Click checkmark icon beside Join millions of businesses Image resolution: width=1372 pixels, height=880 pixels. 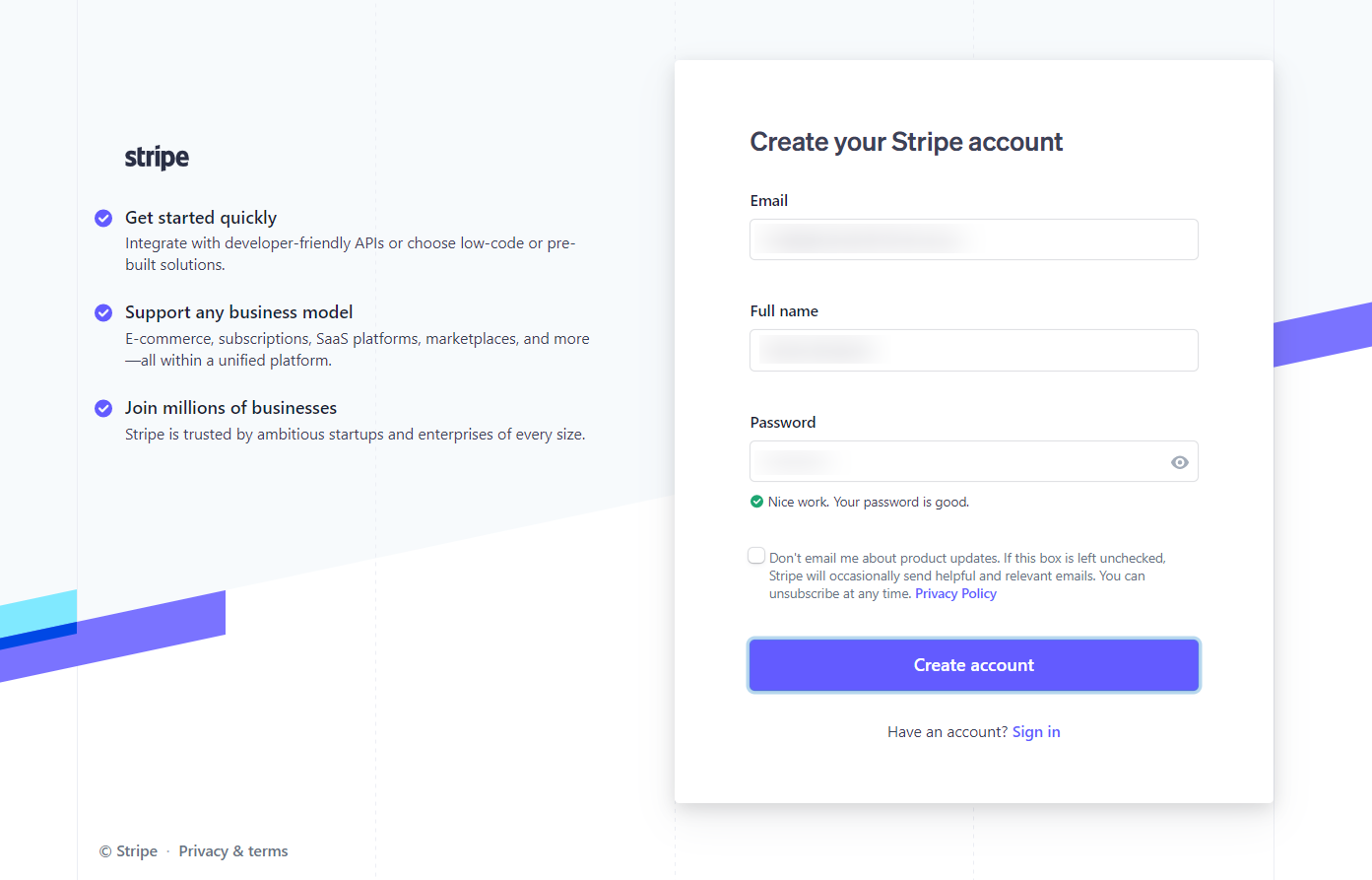103,408
